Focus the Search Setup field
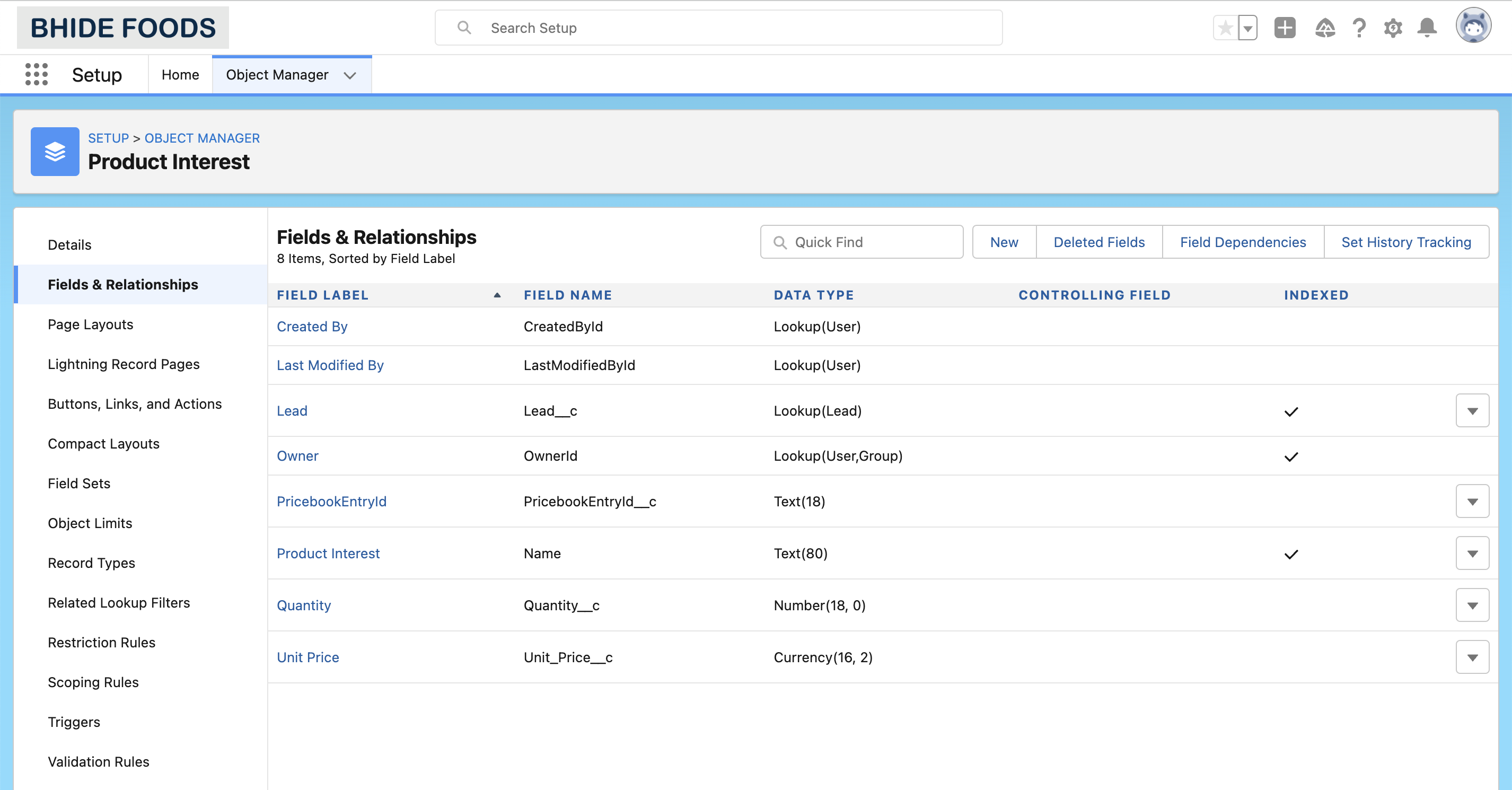Viewport: 1512px width, 790px height. (x=718, y=28)
